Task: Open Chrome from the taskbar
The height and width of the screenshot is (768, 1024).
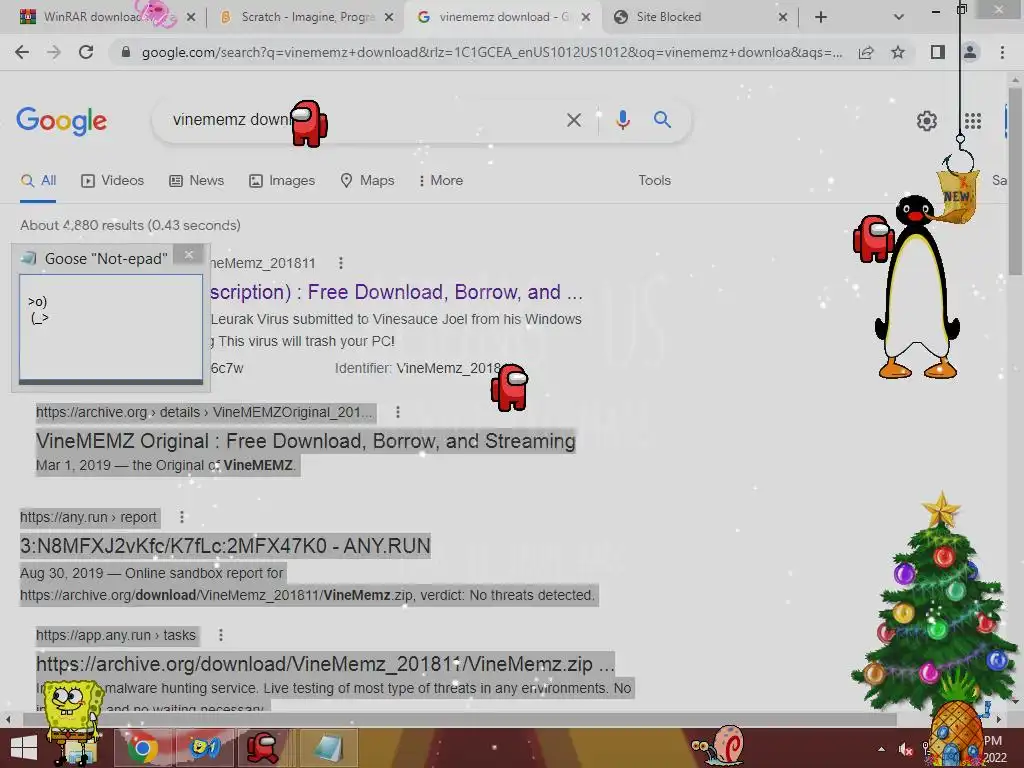Action: click(x=143, y=748)
